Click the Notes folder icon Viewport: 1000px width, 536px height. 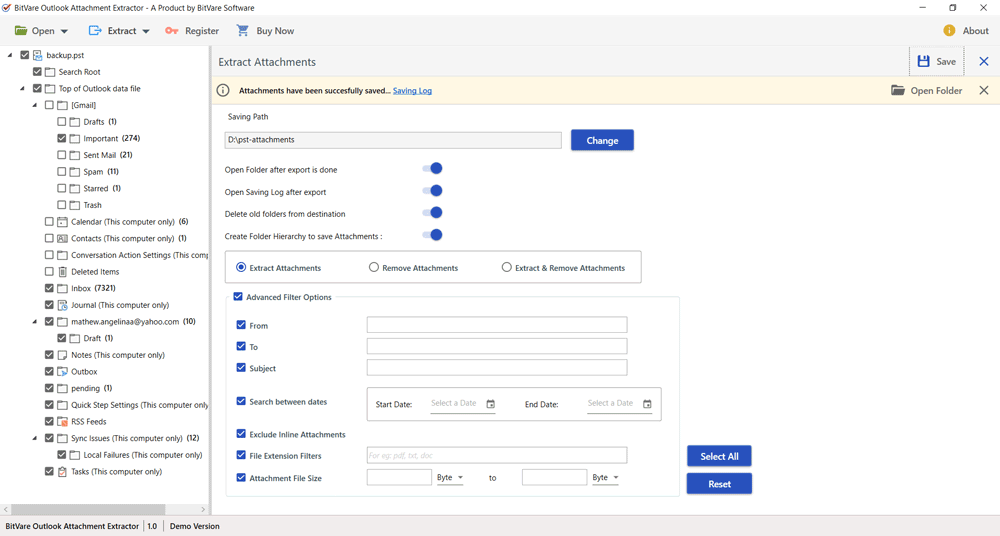click(x=62, y=355)
